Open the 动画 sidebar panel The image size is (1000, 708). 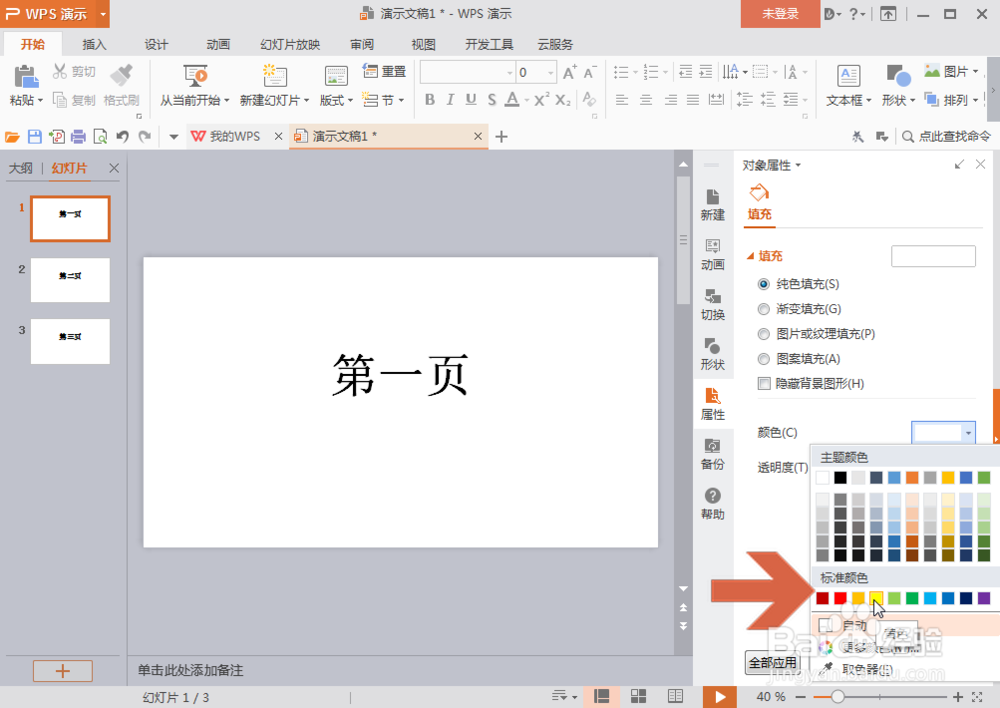[712, 254]
